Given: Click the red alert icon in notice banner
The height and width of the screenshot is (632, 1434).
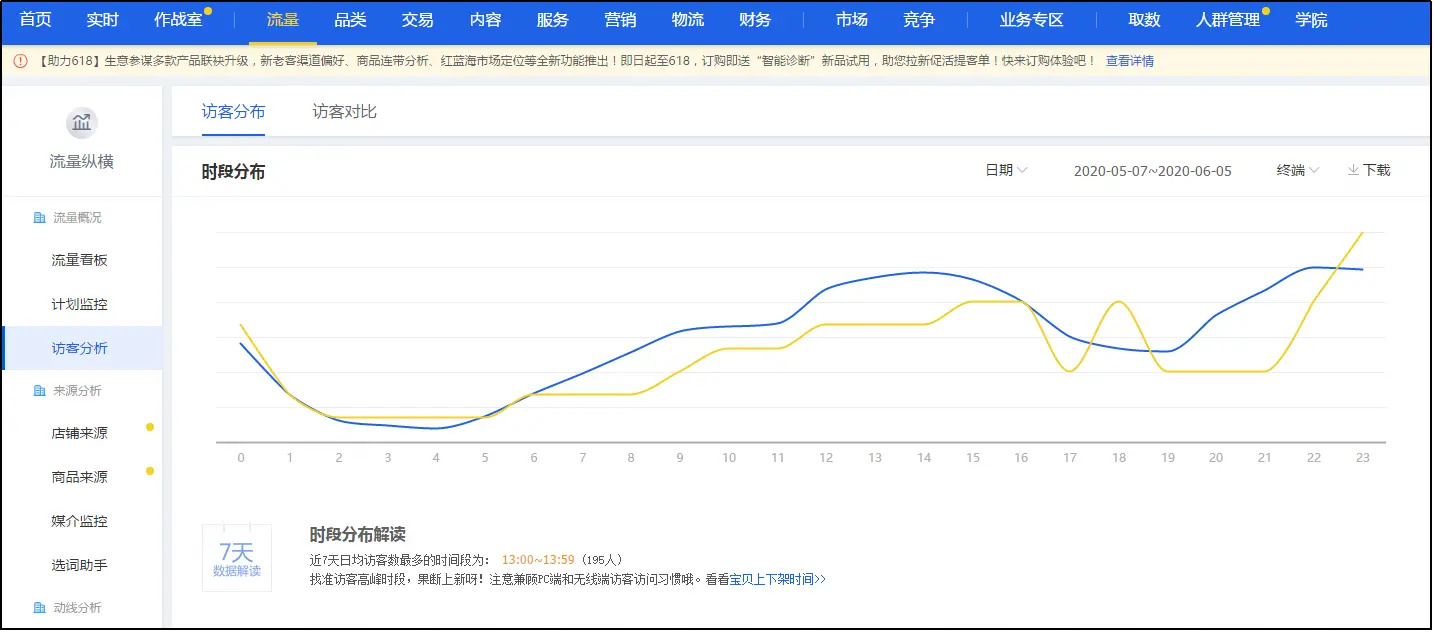Looking at the screenshot, I should point(20,61).
